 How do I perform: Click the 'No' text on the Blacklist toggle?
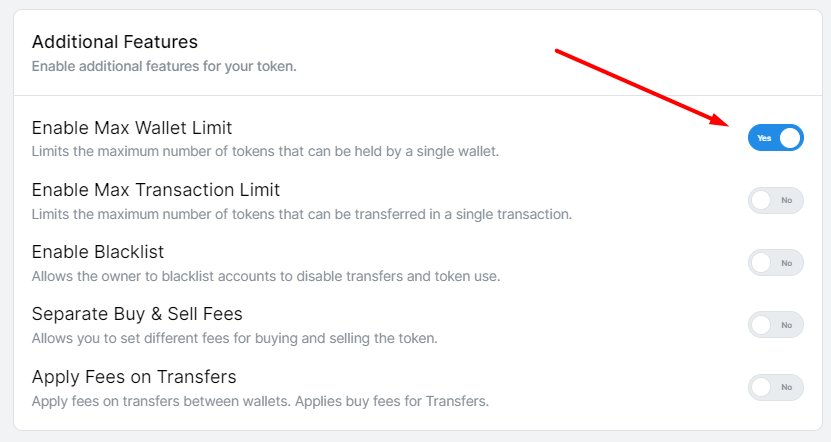pos(787,263)
